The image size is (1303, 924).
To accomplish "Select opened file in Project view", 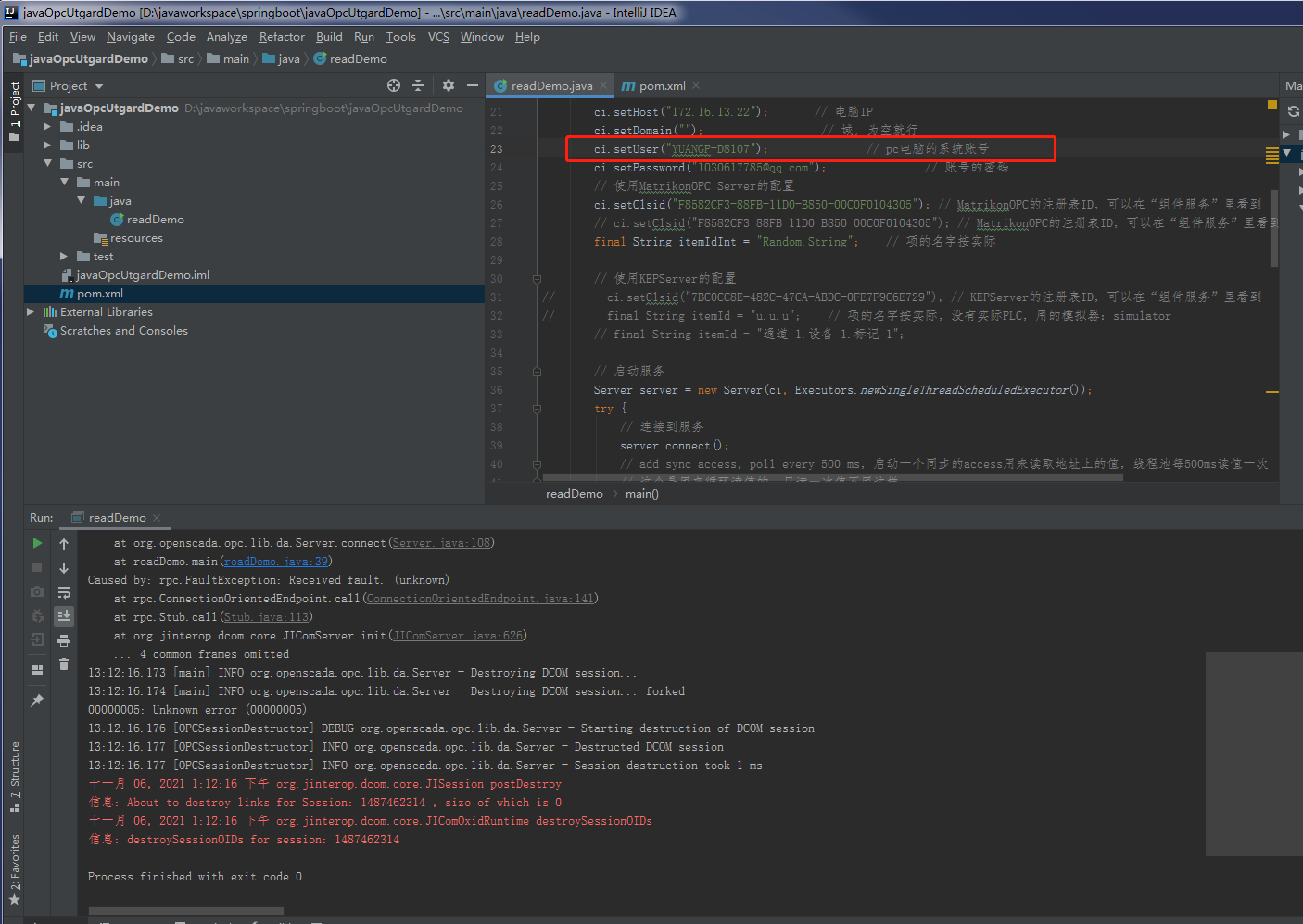I will (x=393, y=85).
